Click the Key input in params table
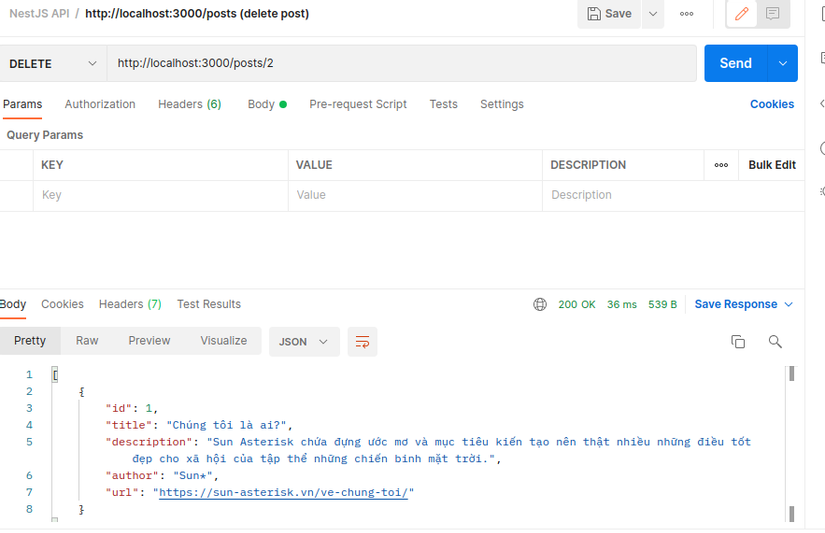 click(160, 195)
